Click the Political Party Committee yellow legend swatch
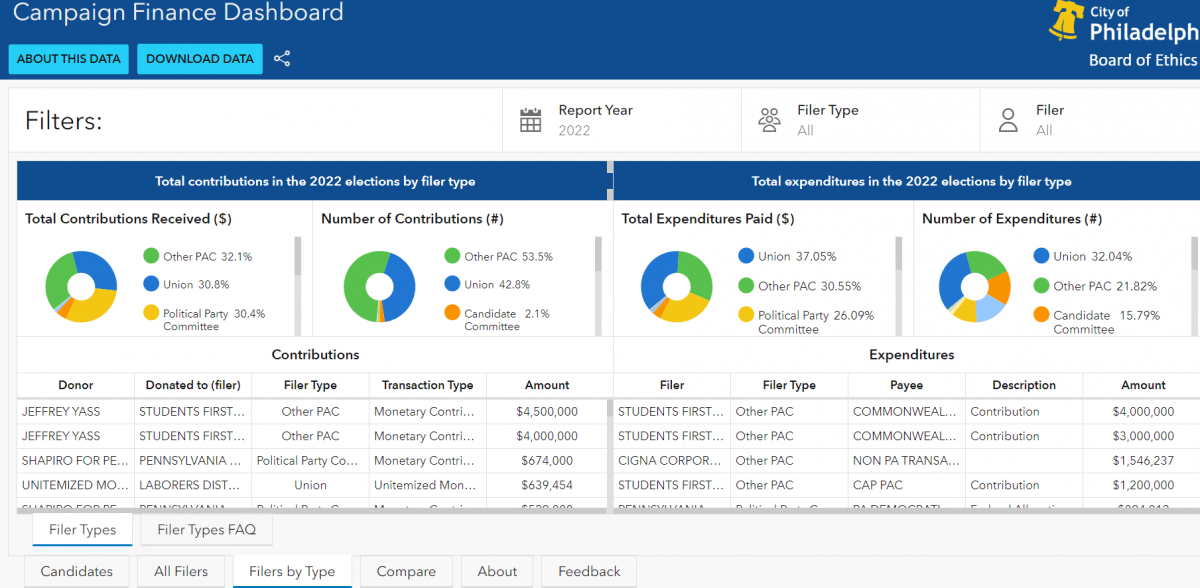The height and width of the screenshot is (588, 1200). pyautogui.click(x=152, y=314)
